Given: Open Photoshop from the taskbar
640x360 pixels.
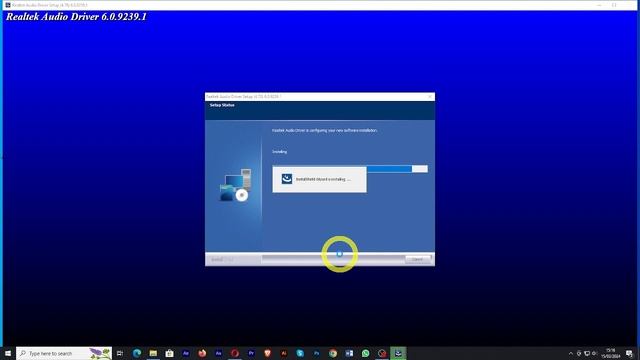Looking at the screenshot, I should tap(316, 353).
